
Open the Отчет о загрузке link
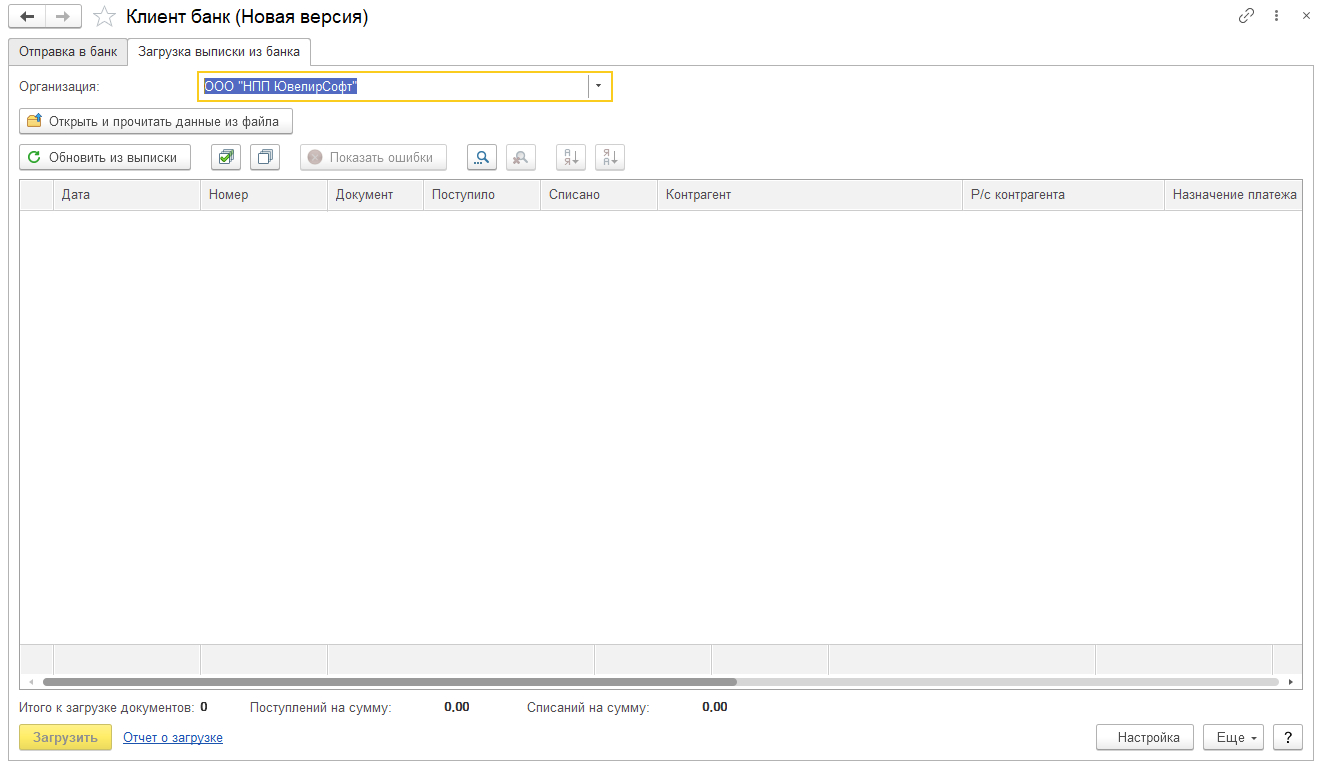click(x=173, y=737)
